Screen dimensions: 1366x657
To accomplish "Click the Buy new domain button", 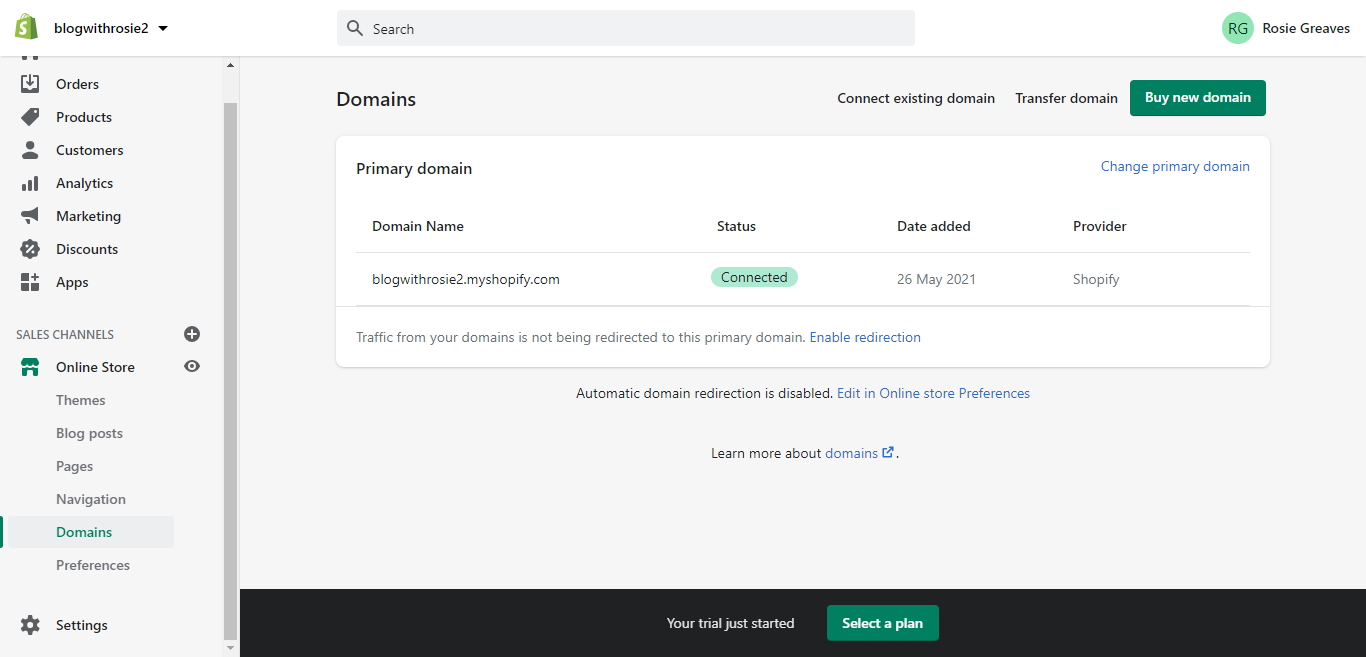I will (x=1198, y=98).
